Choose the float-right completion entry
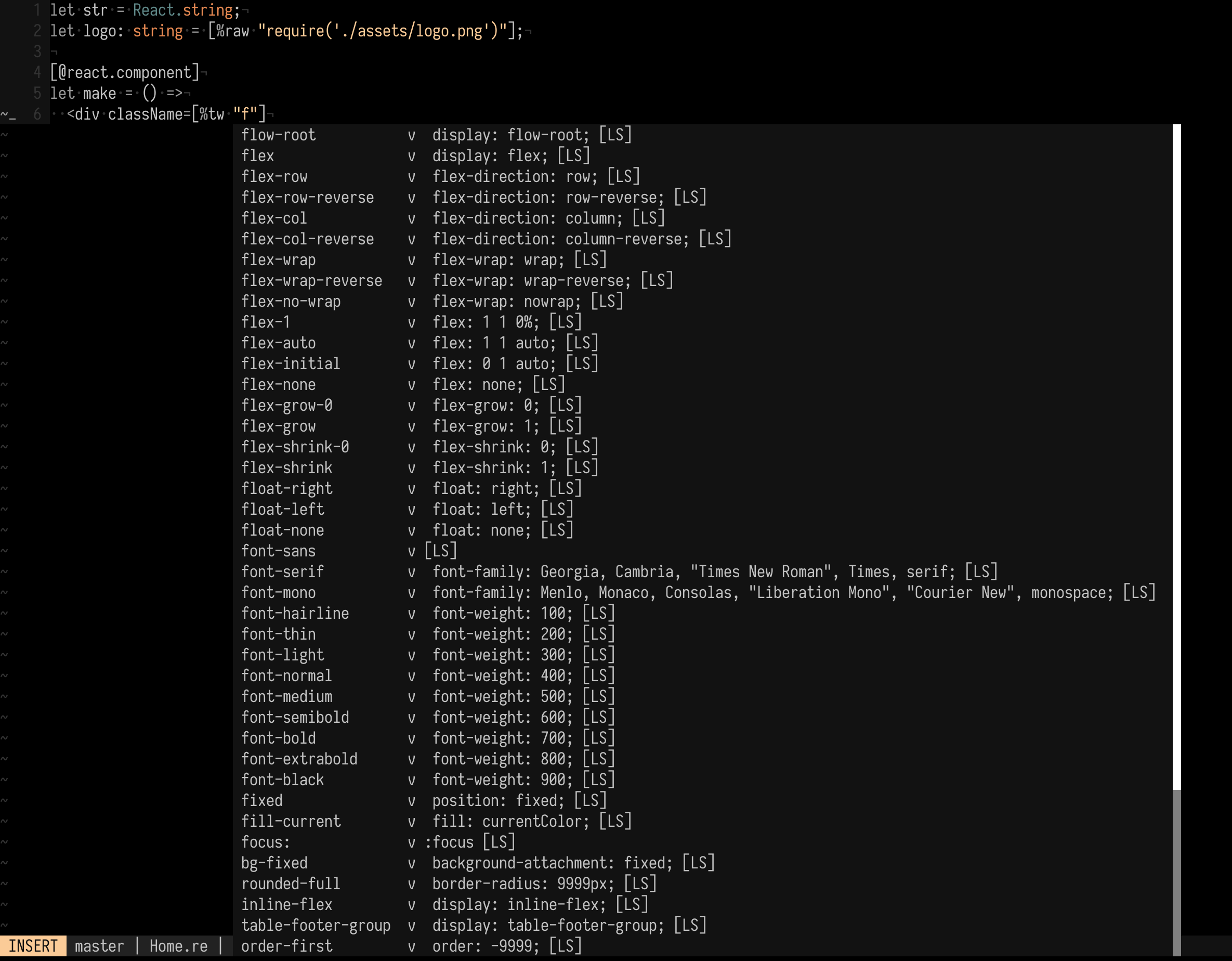The height and width of the screenshot is (961, 1232). [x=286, y=489]
